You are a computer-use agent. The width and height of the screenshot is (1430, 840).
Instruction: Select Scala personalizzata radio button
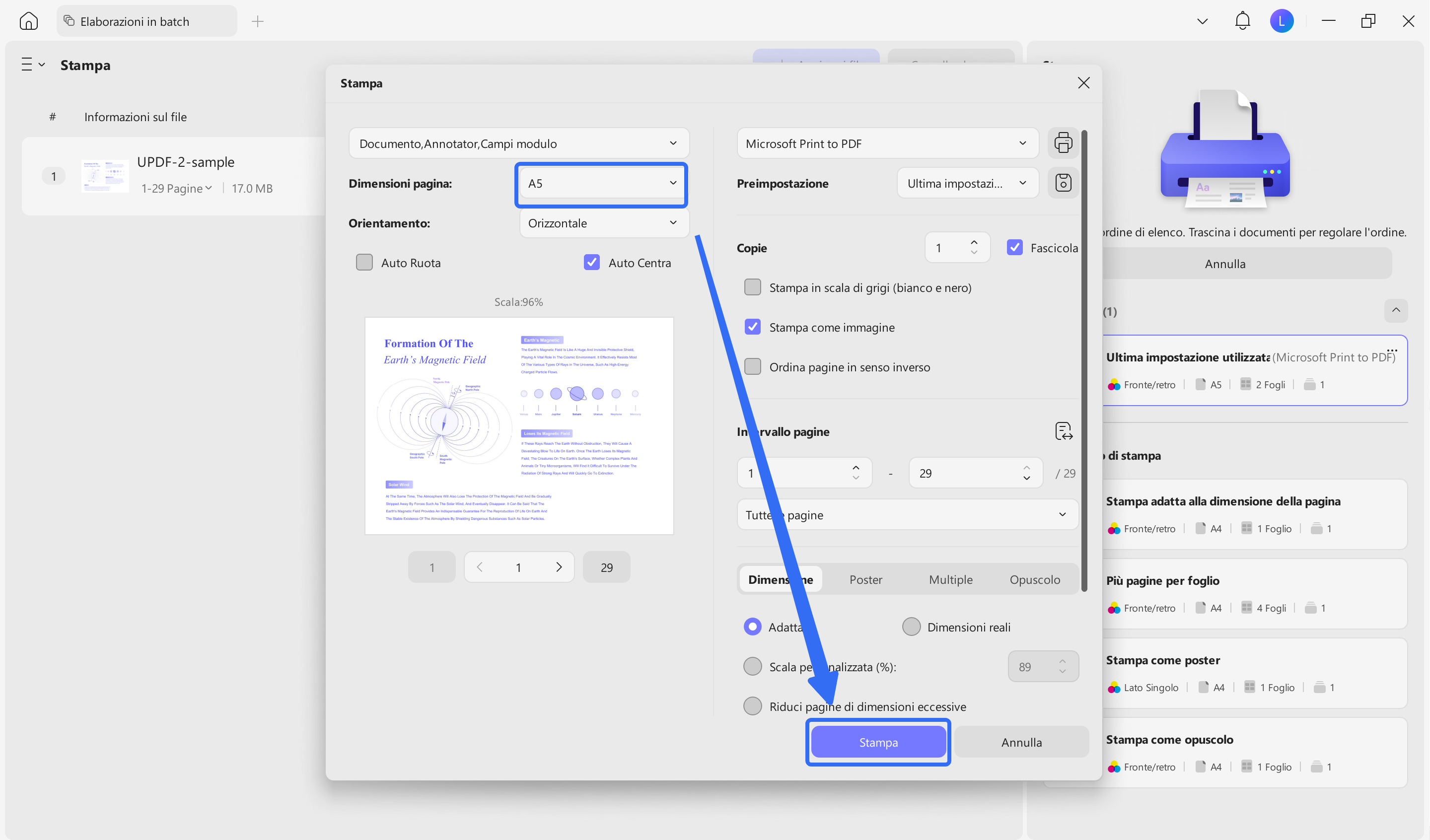point(752,666)
